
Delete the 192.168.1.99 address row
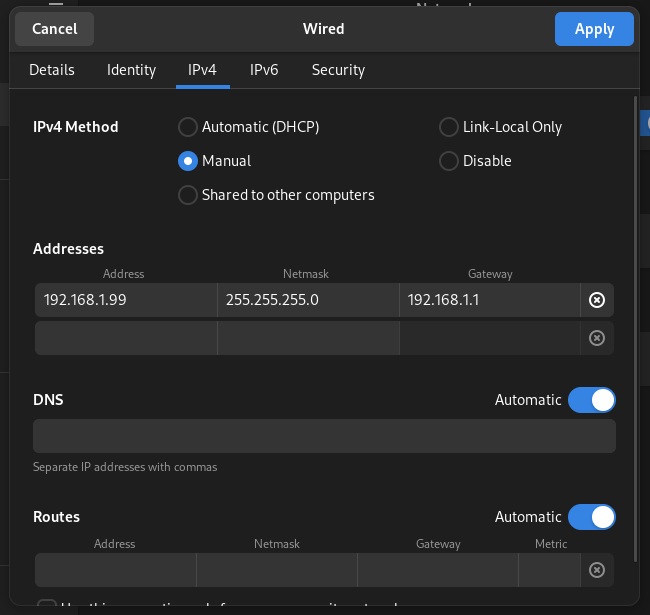pyautogui.click(x=597, y=300)
